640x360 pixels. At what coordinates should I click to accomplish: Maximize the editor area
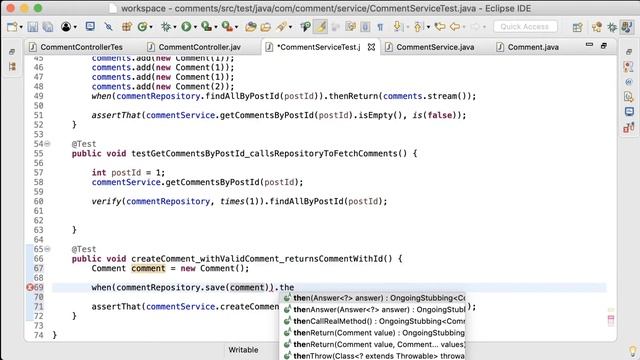pyautogui.click(x=603, y=46)
